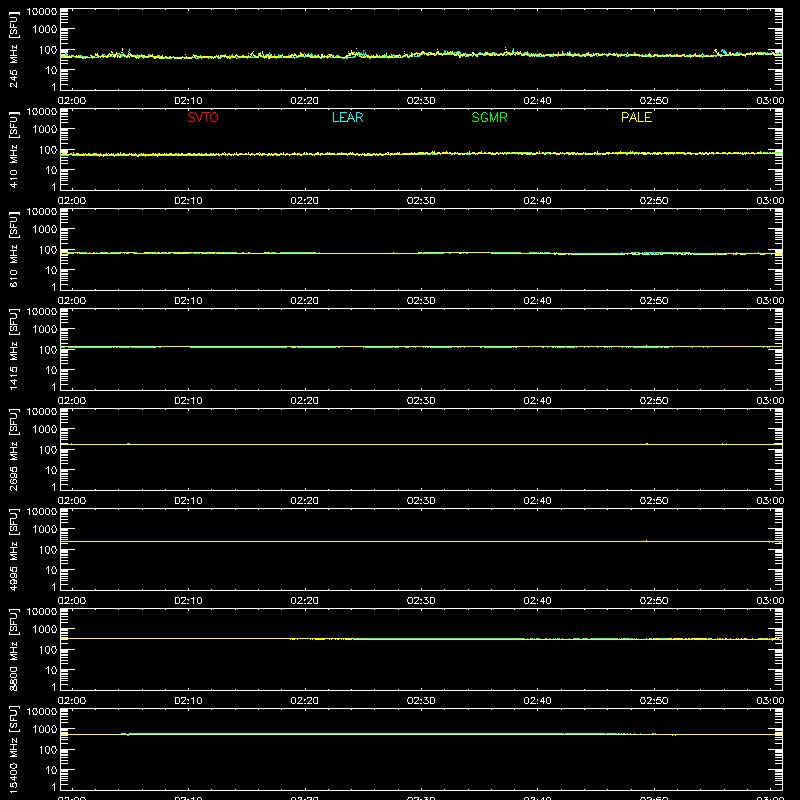800x800 pixels.
Task: Click the yellow PALE legend label
Action: [x=636, y=117]
